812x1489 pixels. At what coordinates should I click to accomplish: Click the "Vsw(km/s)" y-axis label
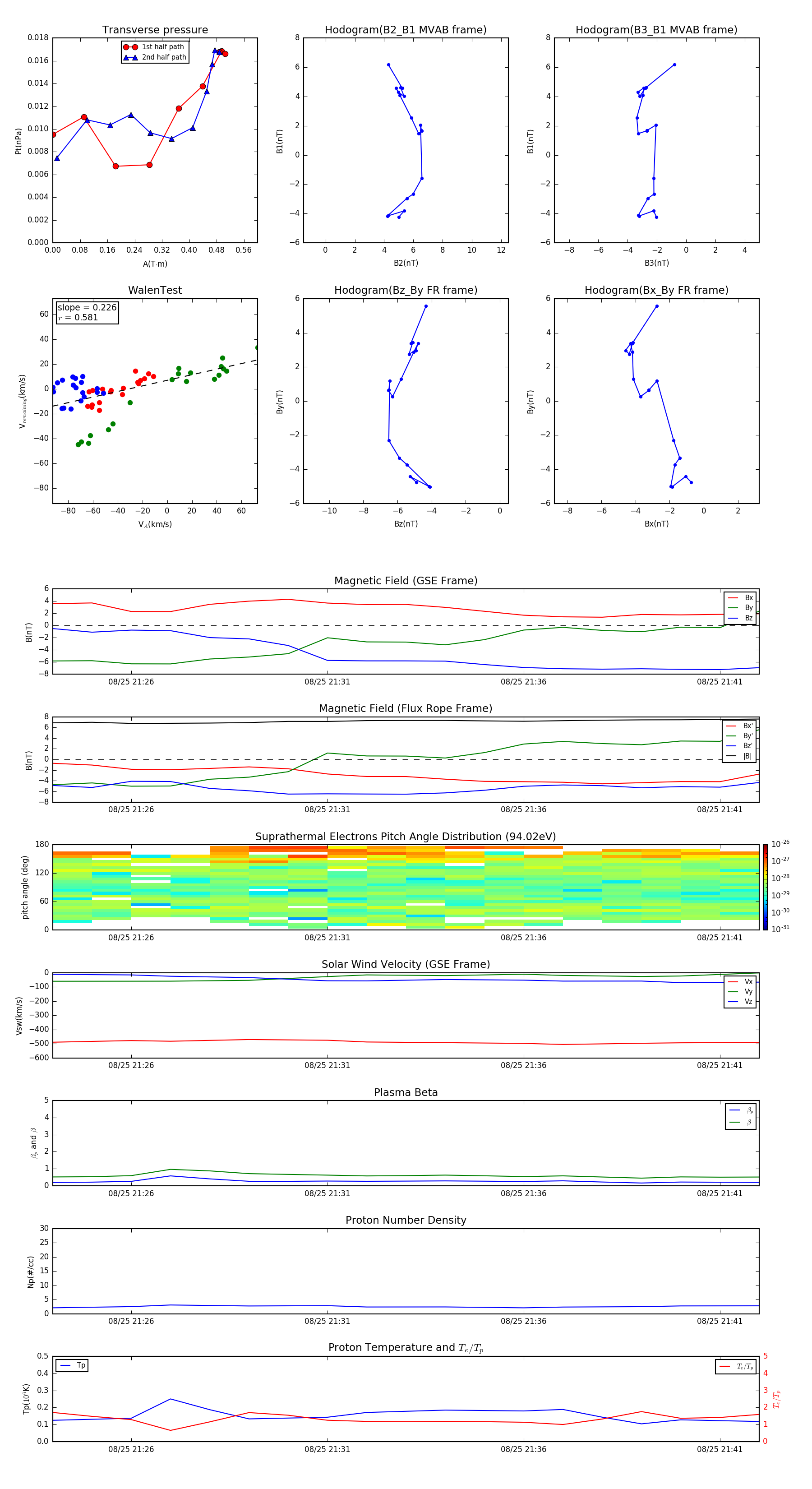18,1016
